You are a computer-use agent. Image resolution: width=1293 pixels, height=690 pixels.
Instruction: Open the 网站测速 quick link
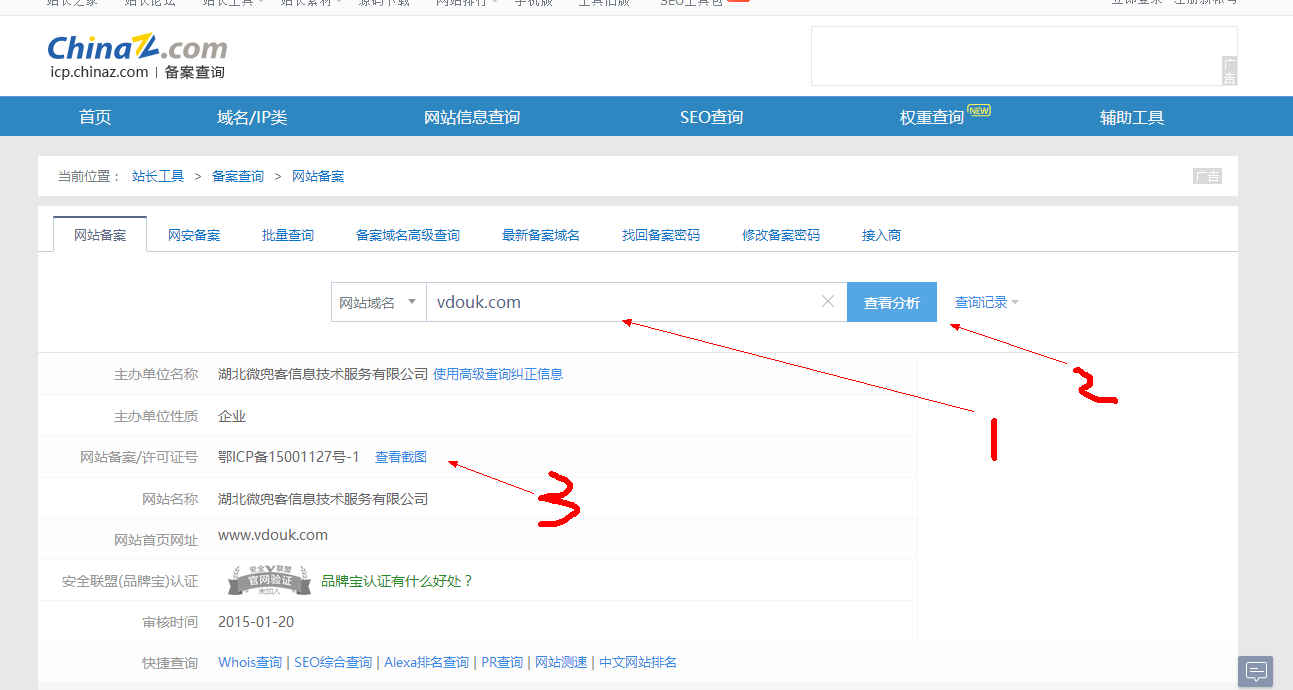click(561, 662)
